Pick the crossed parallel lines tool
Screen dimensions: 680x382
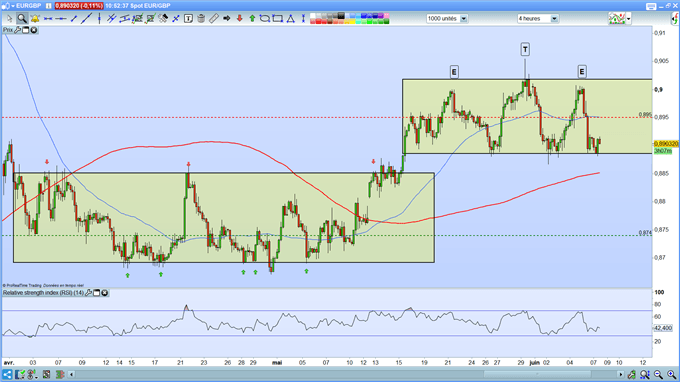pyautogui.click(x=111, y=19)
